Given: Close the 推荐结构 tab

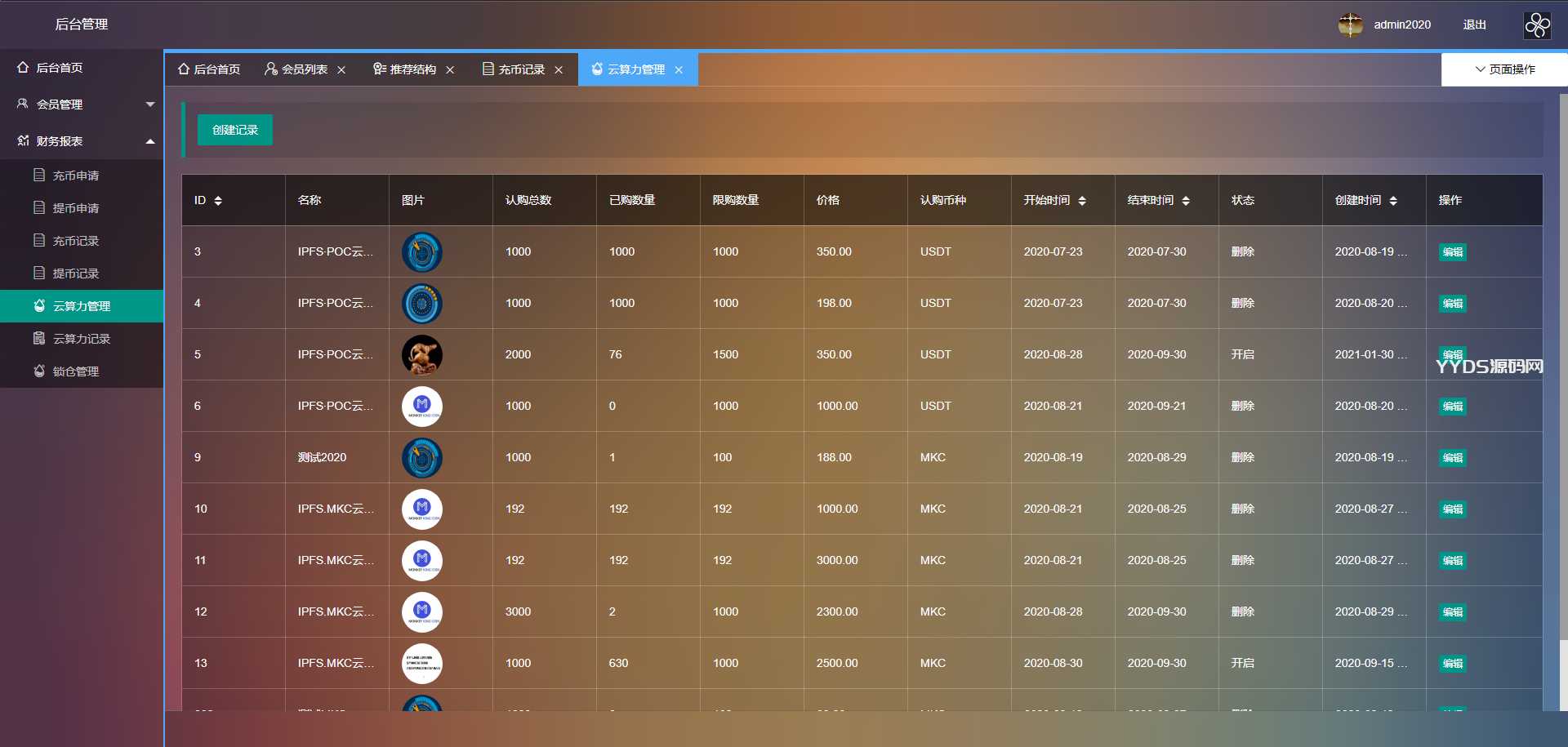Looking at the screenshot, I should [450, 70].
